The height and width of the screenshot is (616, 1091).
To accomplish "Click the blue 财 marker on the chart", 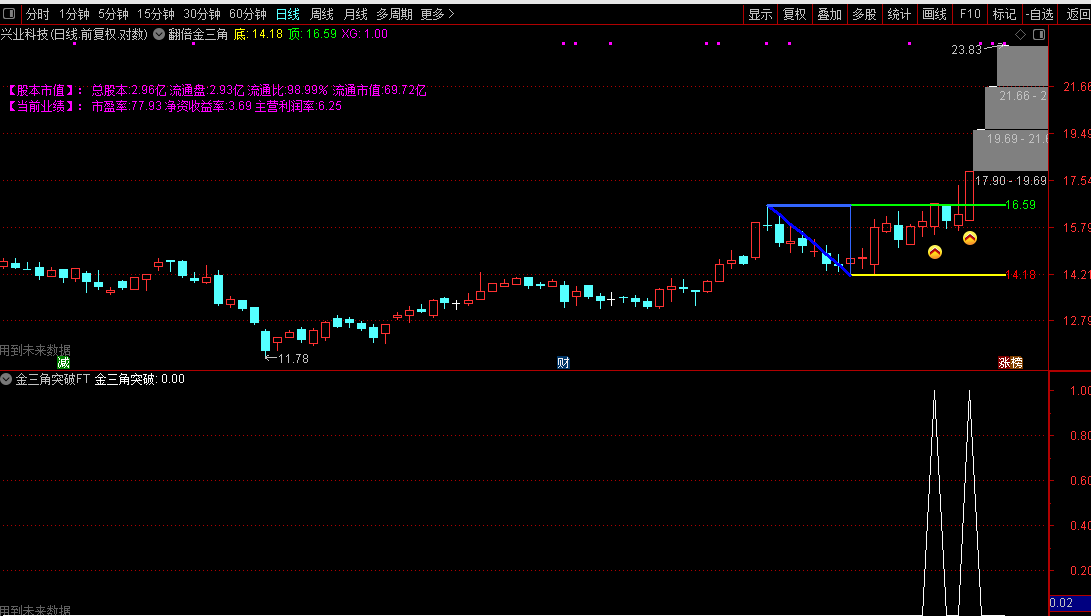I will pos(564,363).
